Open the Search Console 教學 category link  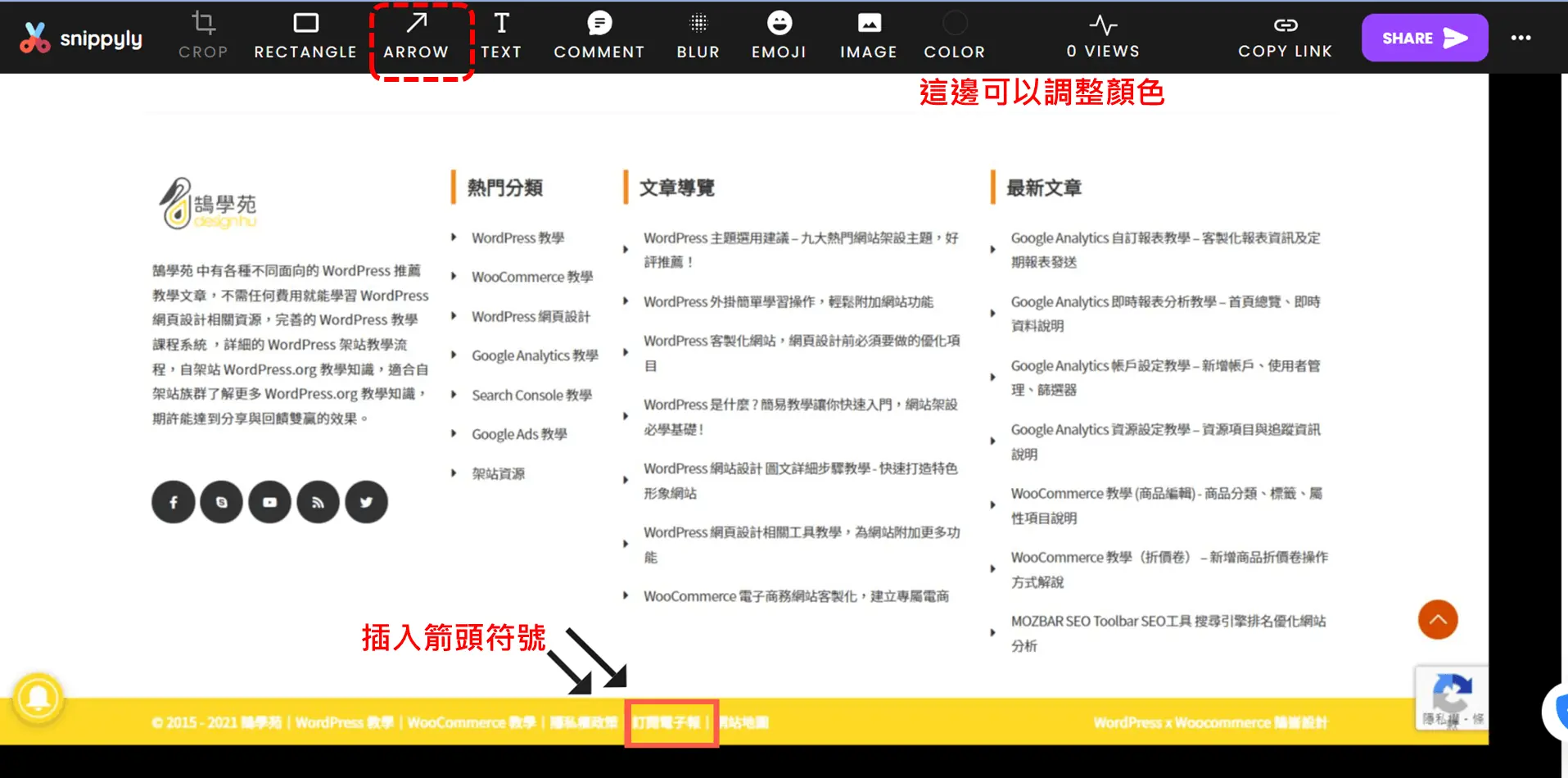(x=531, y=395)
